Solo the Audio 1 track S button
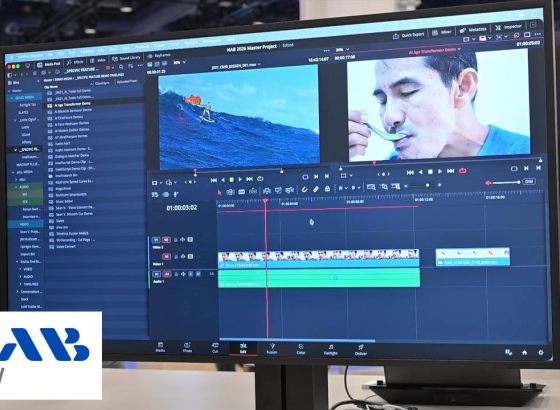 coord(190,274)
